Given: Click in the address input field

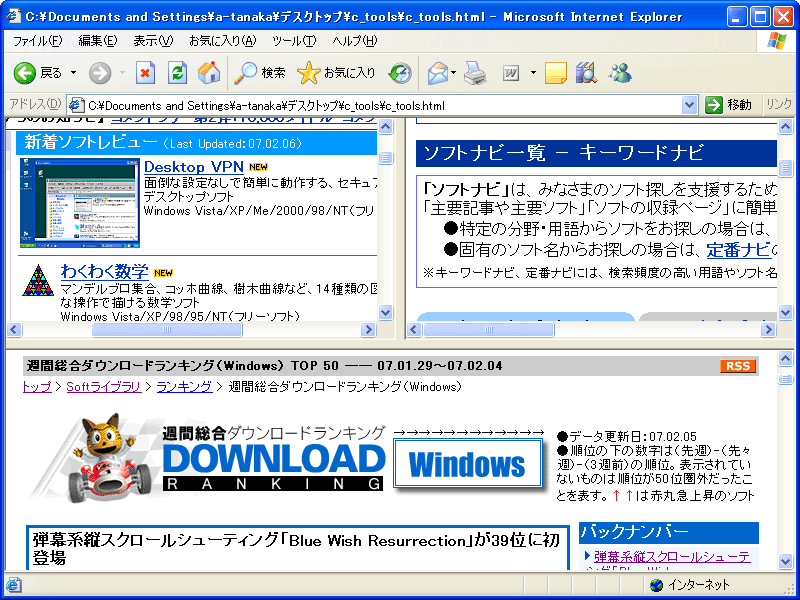Looking at the screenshot, I should point(383,106).
